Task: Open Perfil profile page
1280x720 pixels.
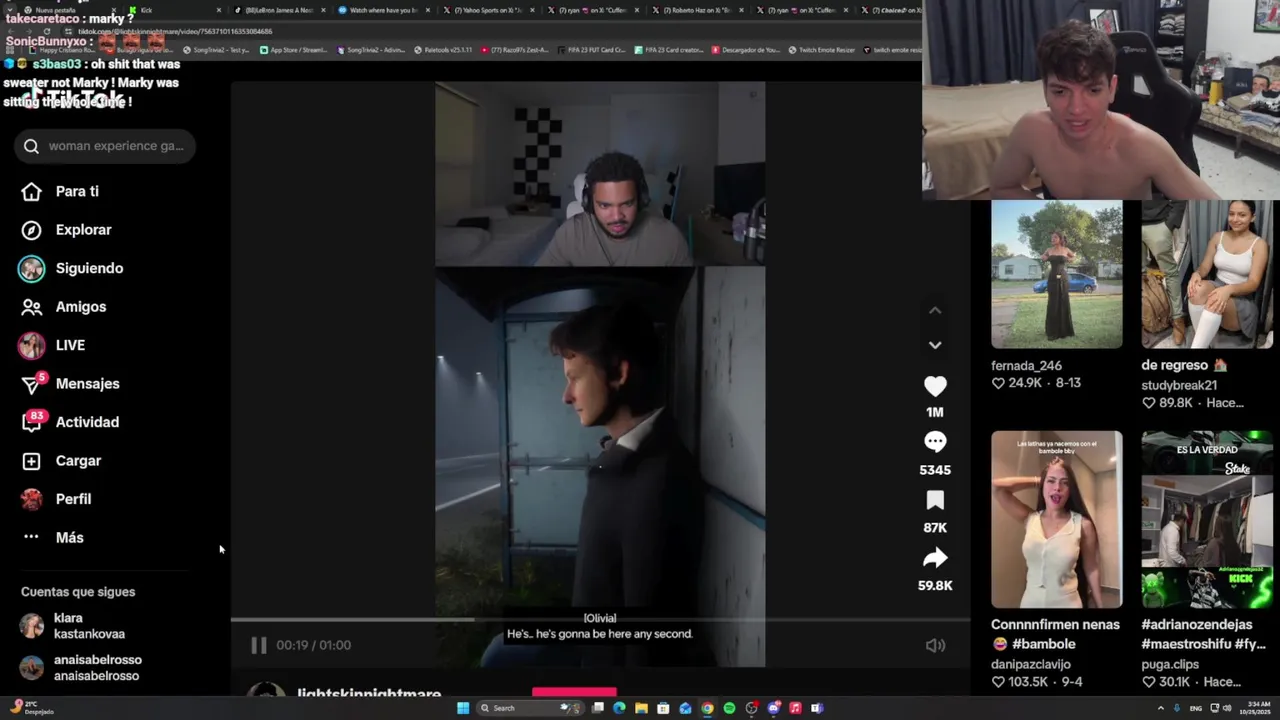Action: tap(56, 499)
